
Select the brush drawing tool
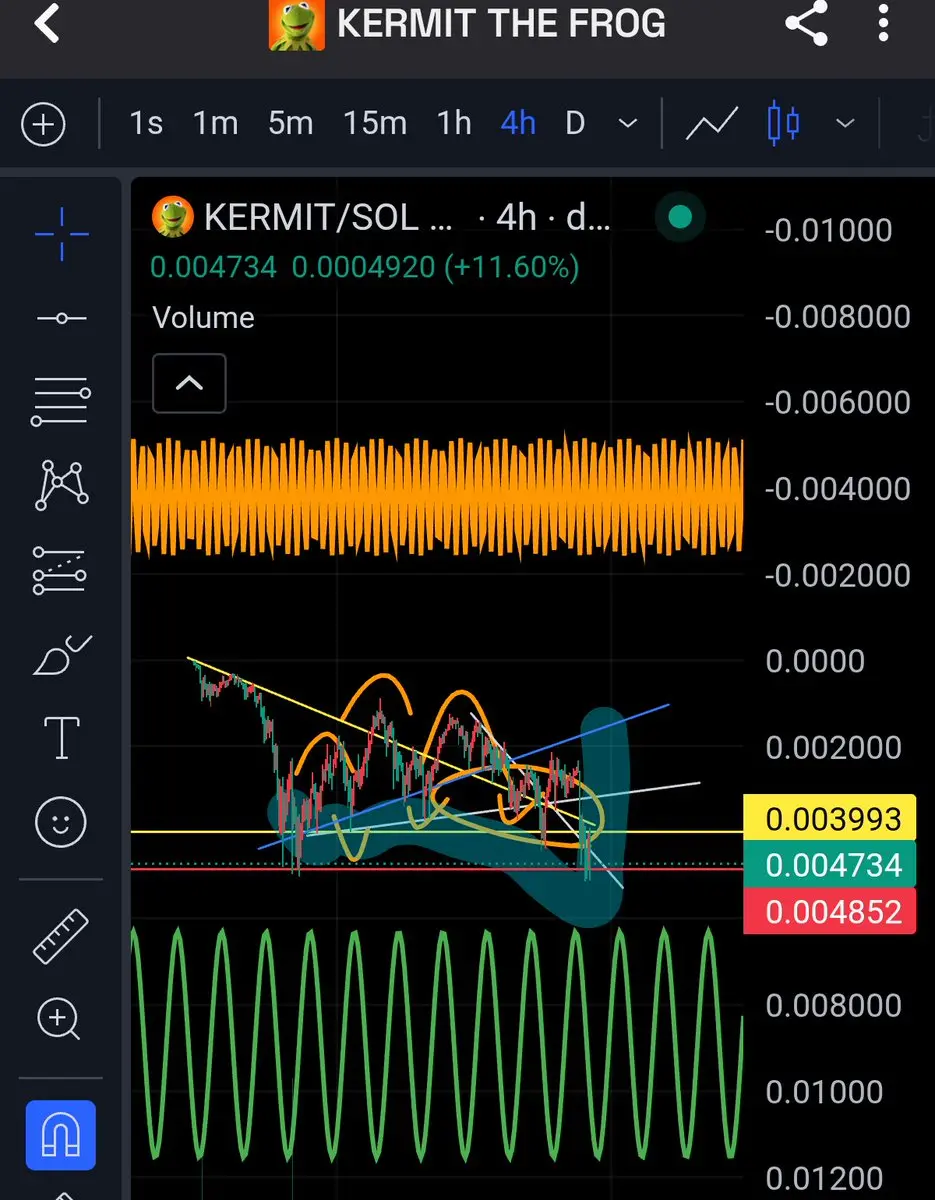pos(61,655)
